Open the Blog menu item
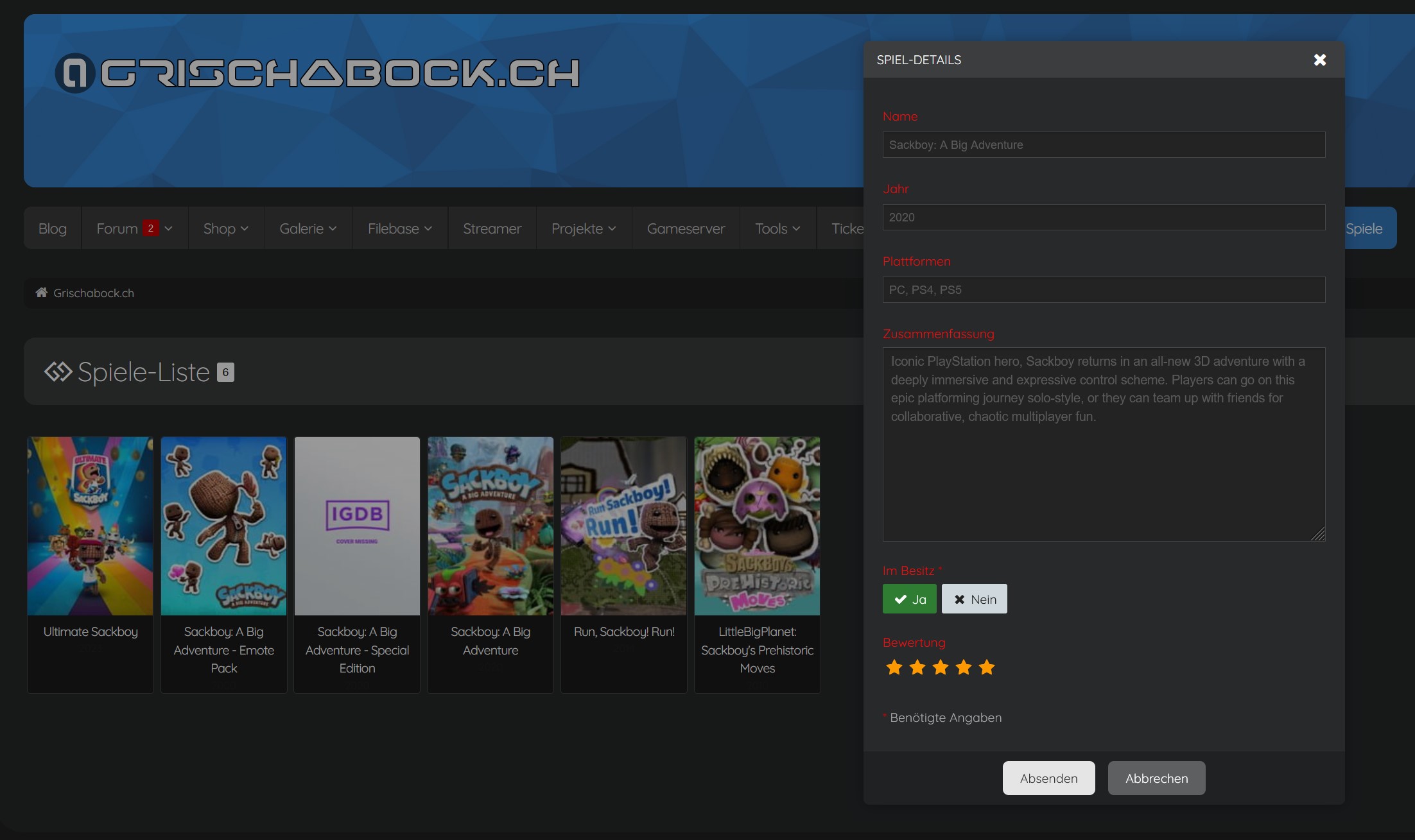This screenshot has height=840, width=1415. coord(53,228)
